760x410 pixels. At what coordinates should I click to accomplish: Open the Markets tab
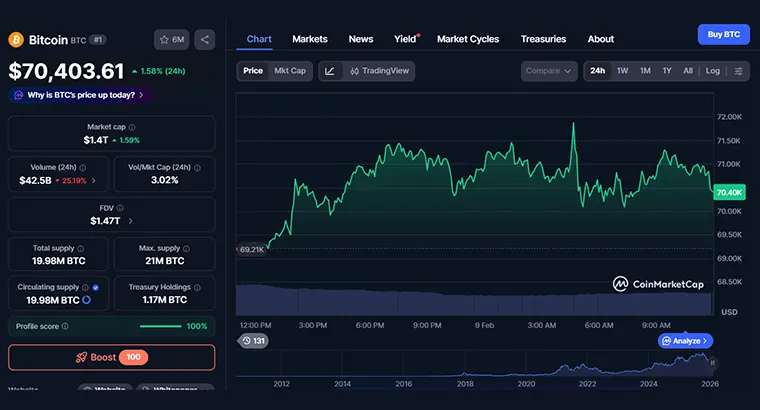(310, 39)
